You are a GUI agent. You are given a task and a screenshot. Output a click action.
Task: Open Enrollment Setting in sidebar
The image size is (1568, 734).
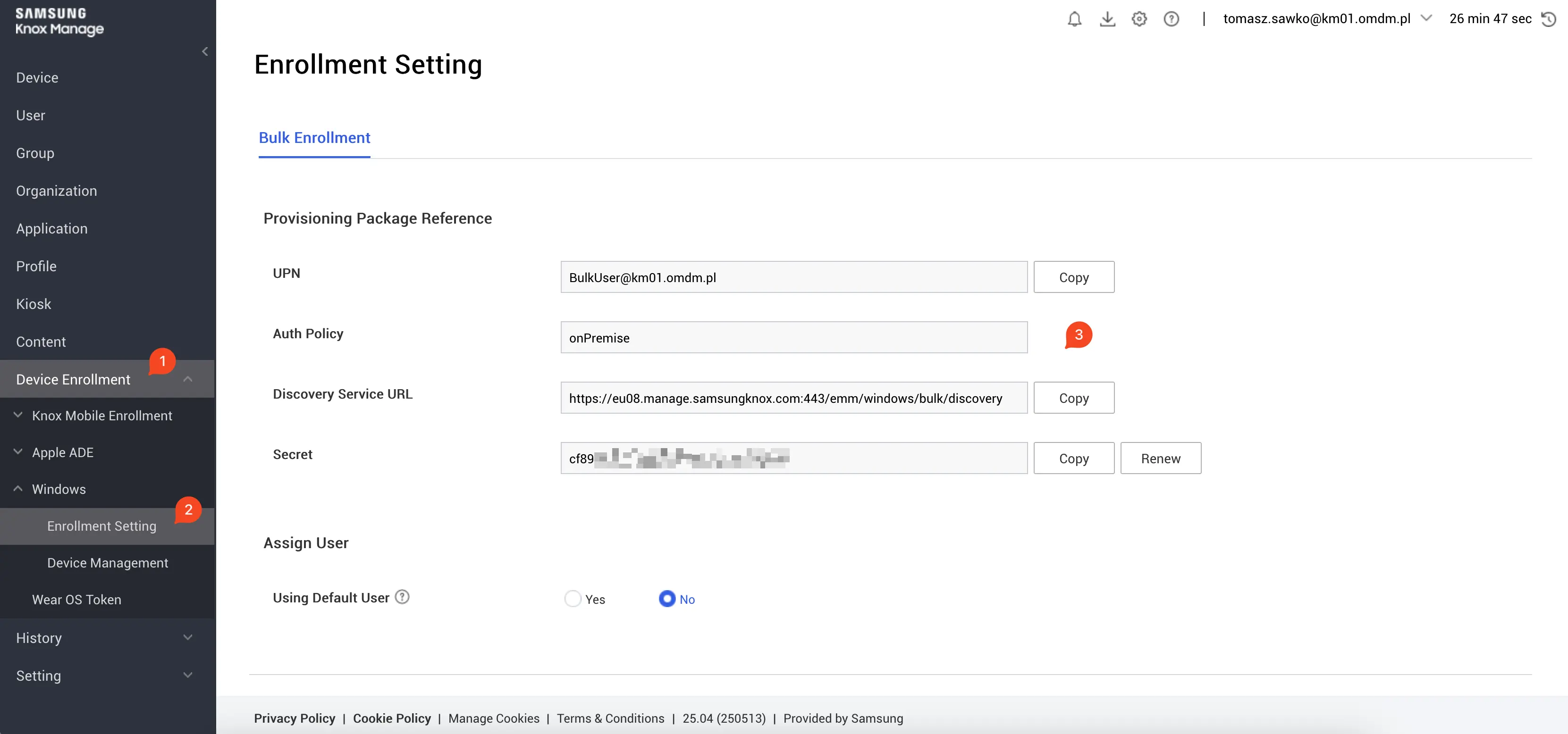click(x=107, y=526)
